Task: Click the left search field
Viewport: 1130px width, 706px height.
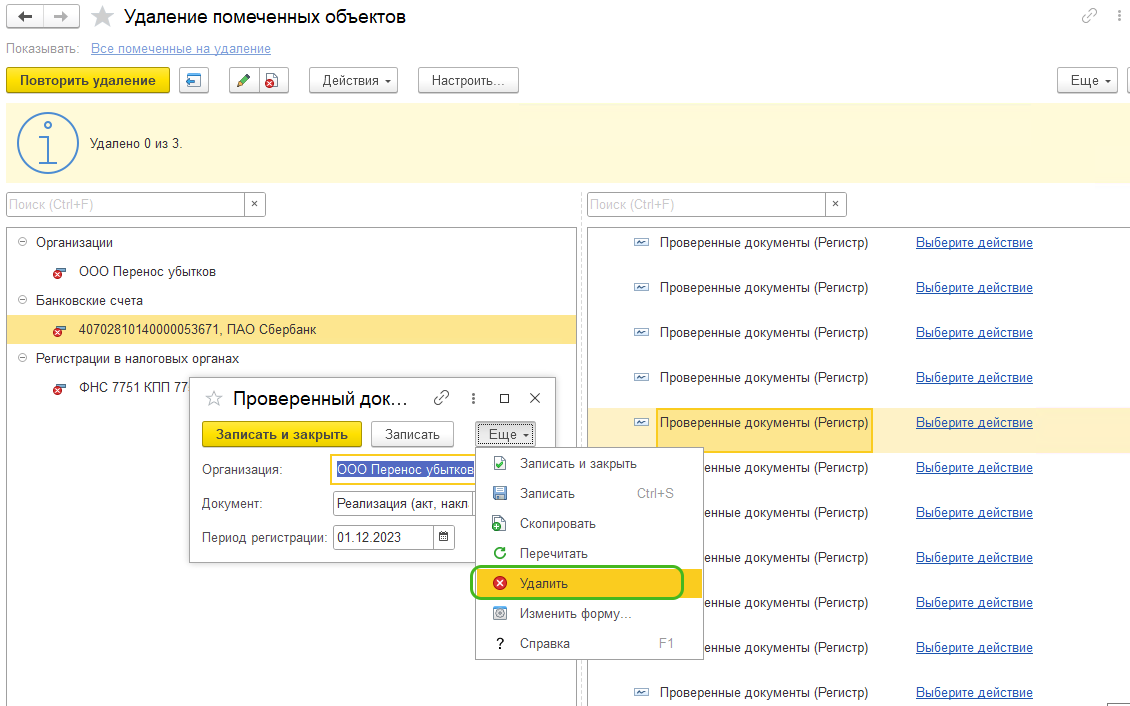Action: 125,204
